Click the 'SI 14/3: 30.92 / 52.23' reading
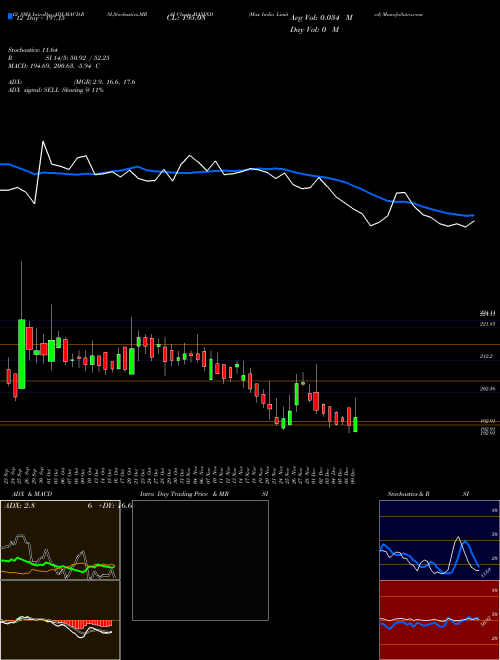Viewport: 500px width, 660px height. pyautogui.click(x=75, y=58)
